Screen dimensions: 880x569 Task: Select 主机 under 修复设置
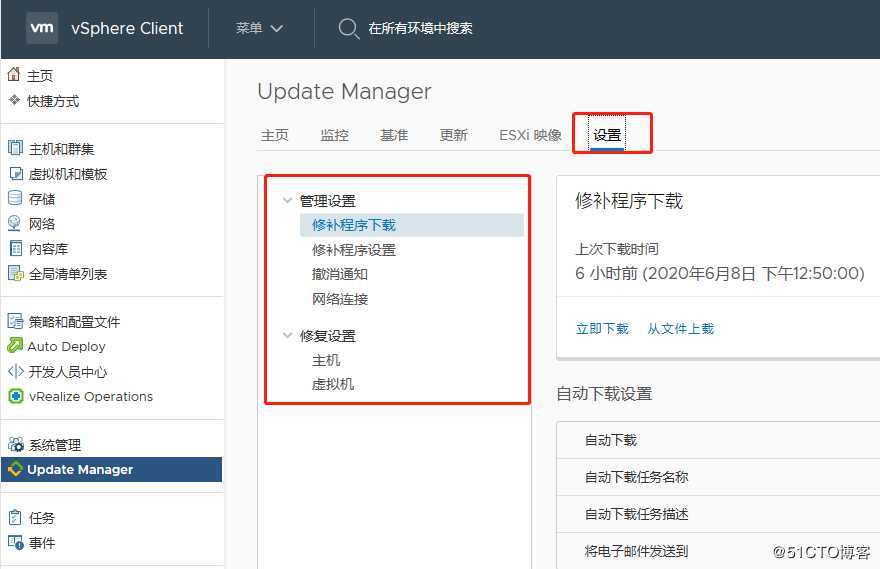326,360
